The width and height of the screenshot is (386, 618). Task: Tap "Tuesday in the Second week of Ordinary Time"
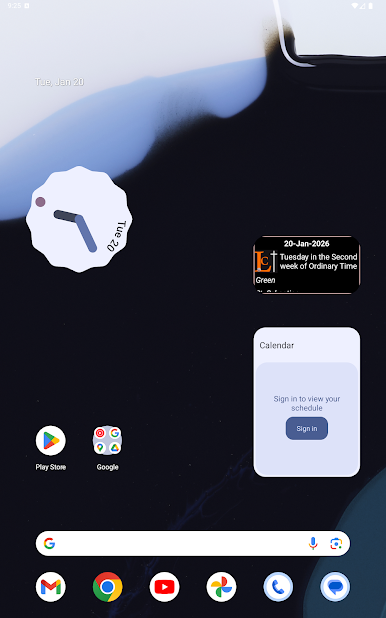(319, 261)
